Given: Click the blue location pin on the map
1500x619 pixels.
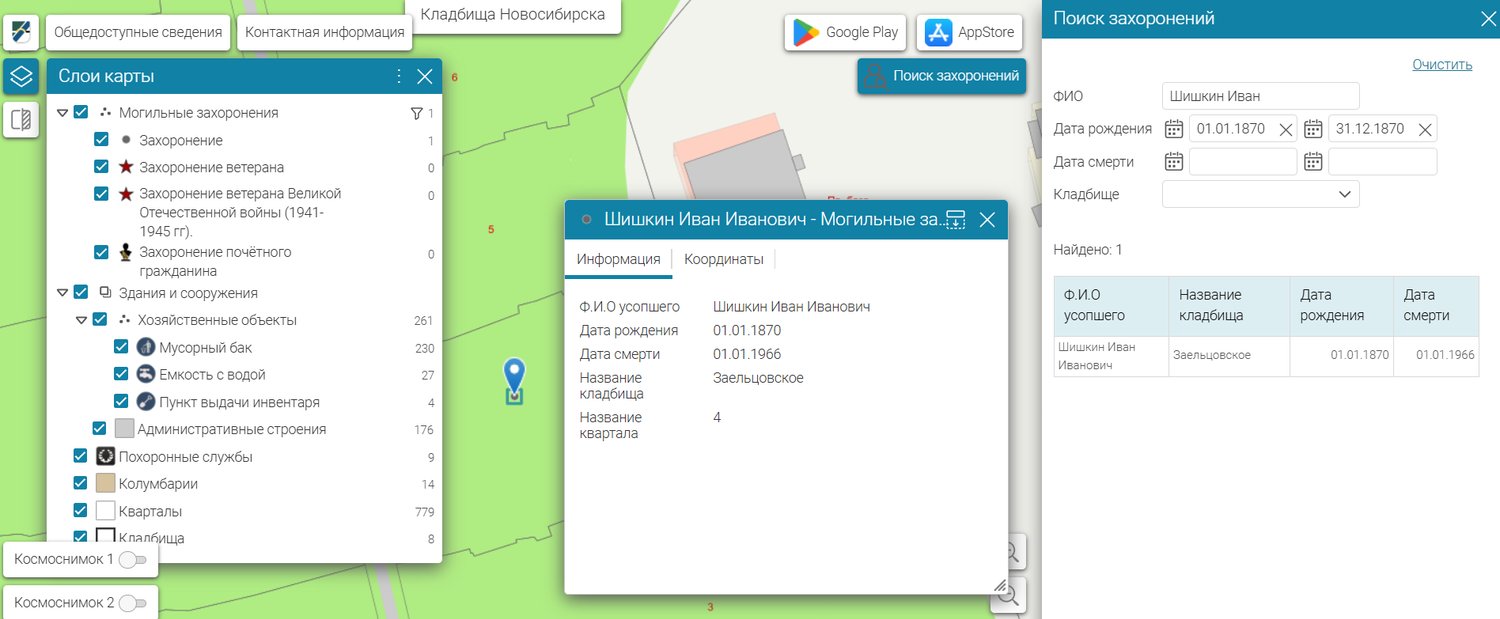Looking at the screenshot, I should 514,376.
